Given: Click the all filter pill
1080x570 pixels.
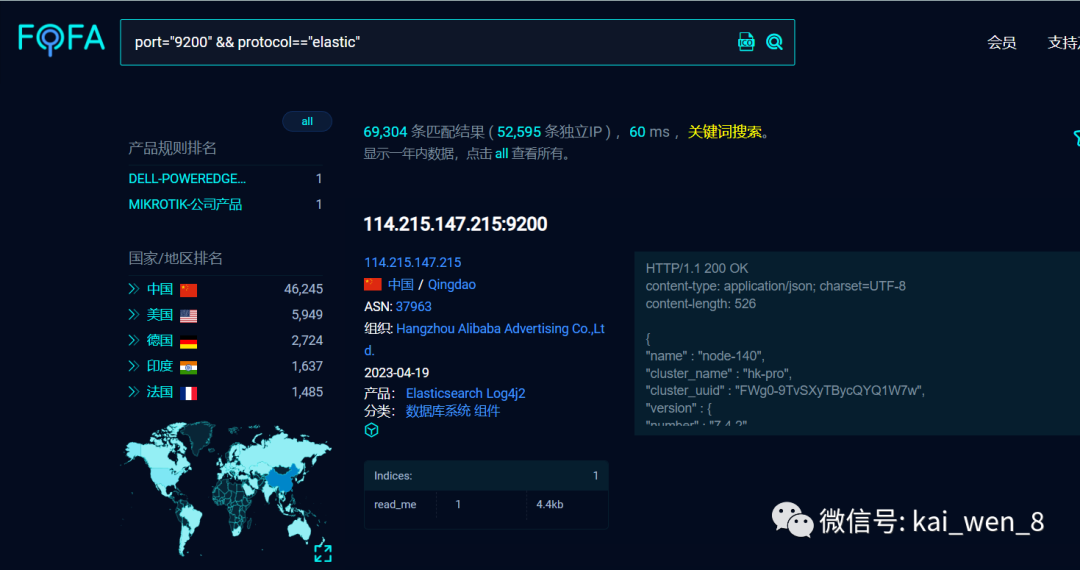Looking at the screenshot, I should pyautogui.click(x=307, y=121).
